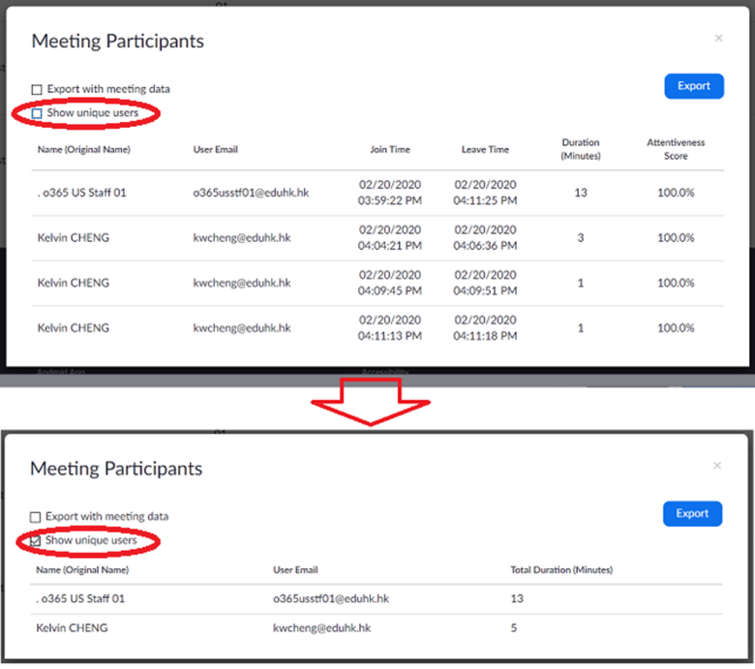The height and width of the screenshot is (669, 755).
Task: Click 'Duration (Minutes)' column header
Action: pos(581,149)
